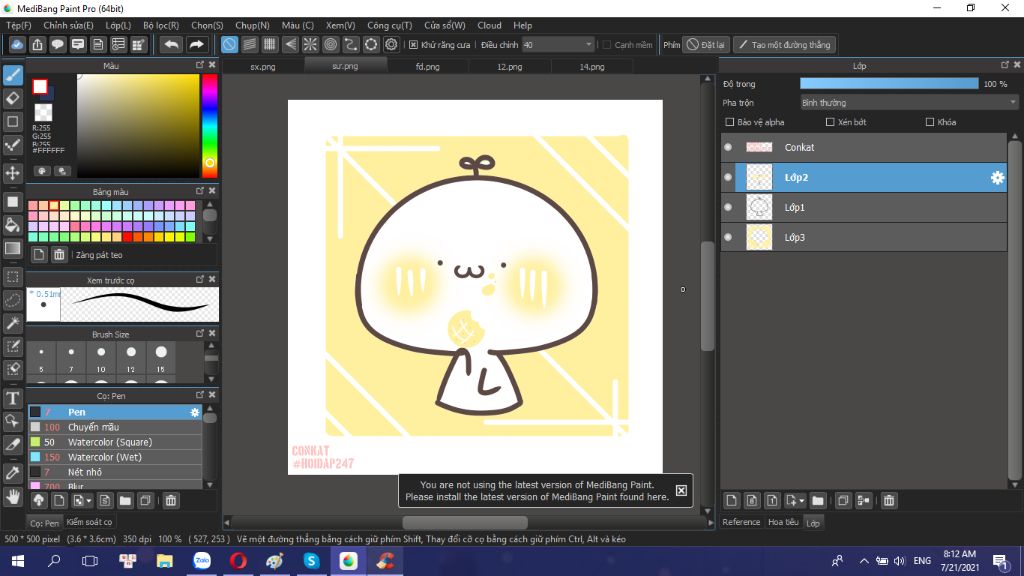
Task: Hide the Conkat layer visibility dot
Action: pos(728,147)
